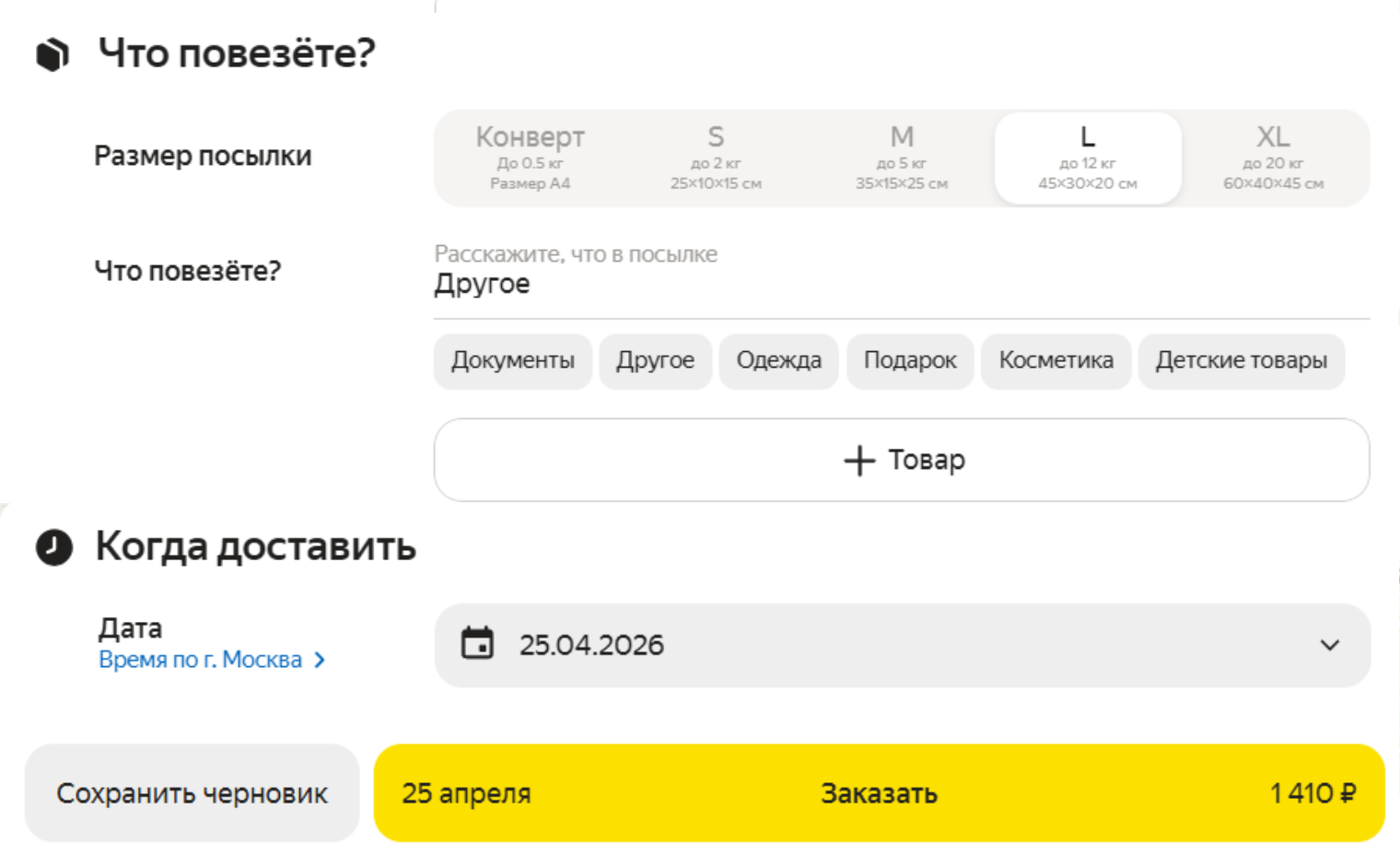Place the order with the yellow Заказать button
Image resolution: width=1400 pixels, height=867 pixels.
coord(879,793)
